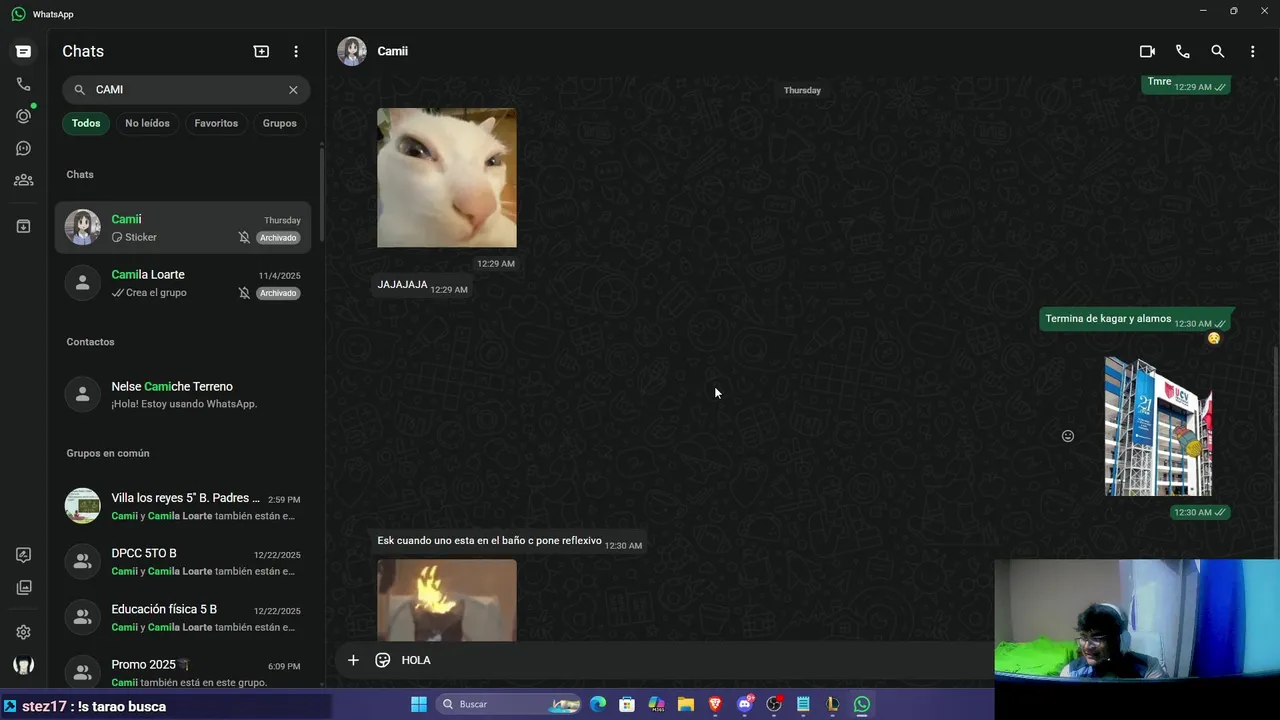This screenshot has height=720, width=1280.
Task: Click the message box containing HOLA
Action: tap(690, 660)
